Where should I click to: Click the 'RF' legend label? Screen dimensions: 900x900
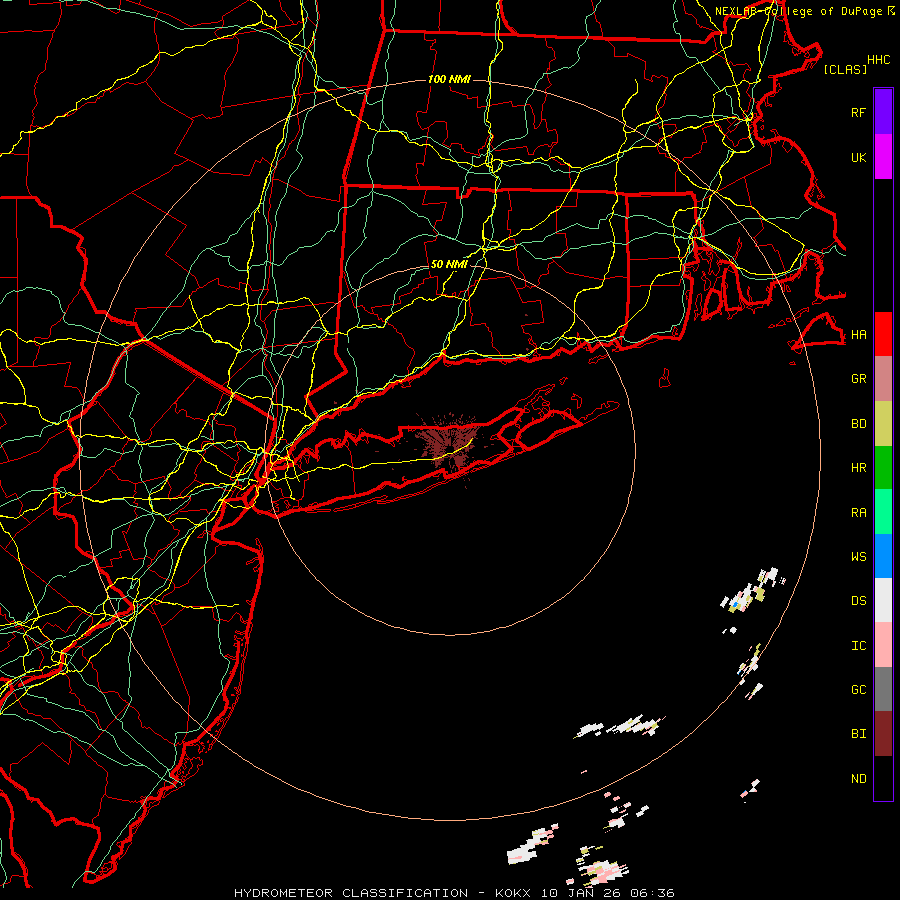click(858, 112)
